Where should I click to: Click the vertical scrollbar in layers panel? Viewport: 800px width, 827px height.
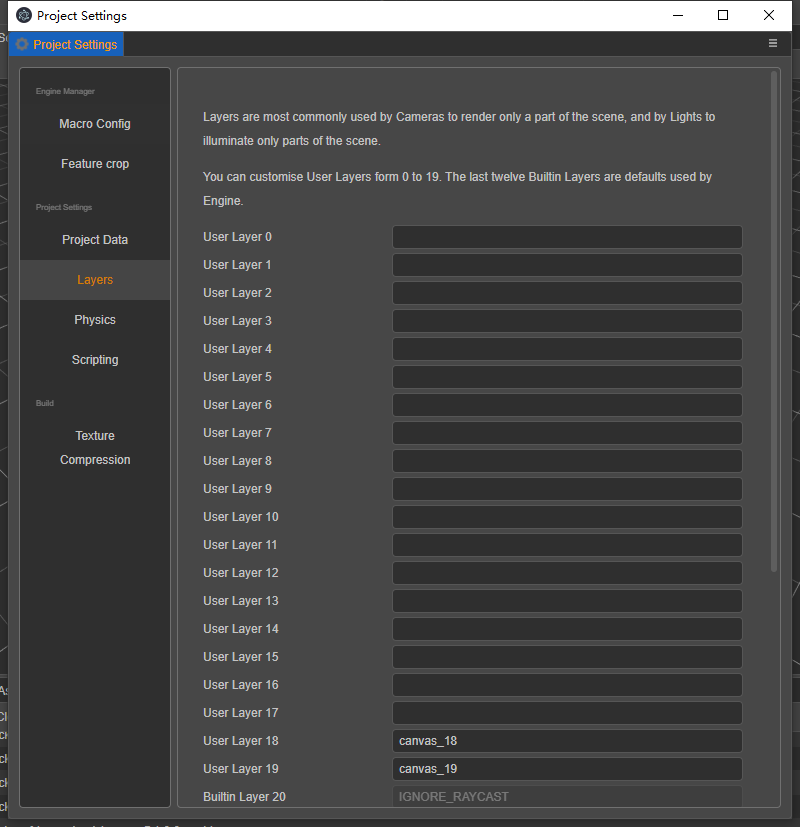(774, 320)
